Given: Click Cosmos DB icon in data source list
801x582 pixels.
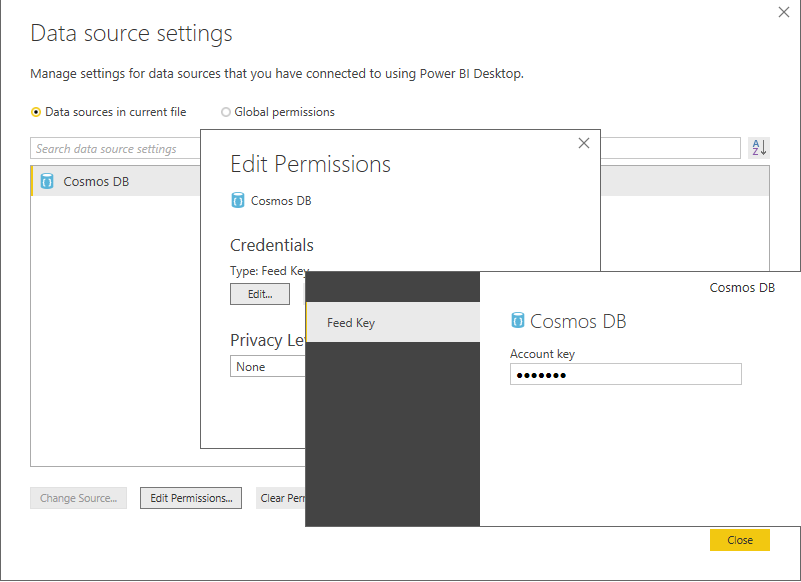Looking at the screenshot, I should coord(47,181).
